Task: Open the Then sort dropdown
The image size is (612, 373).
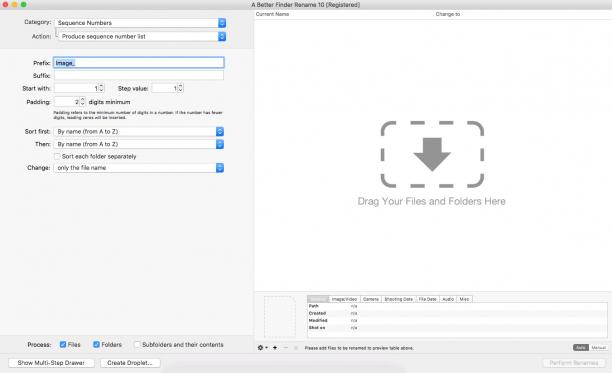Action: click(x=139, y=144)
